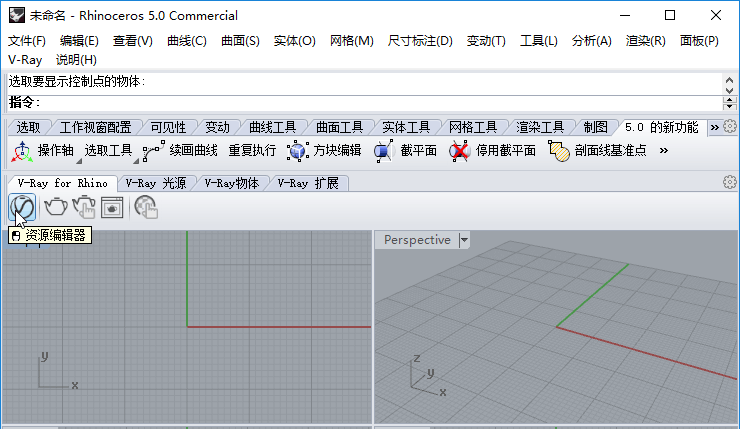The height and width of the screenshot is (429, 740).
Task: Open the 曲线(C) menu
Action: 187,41
